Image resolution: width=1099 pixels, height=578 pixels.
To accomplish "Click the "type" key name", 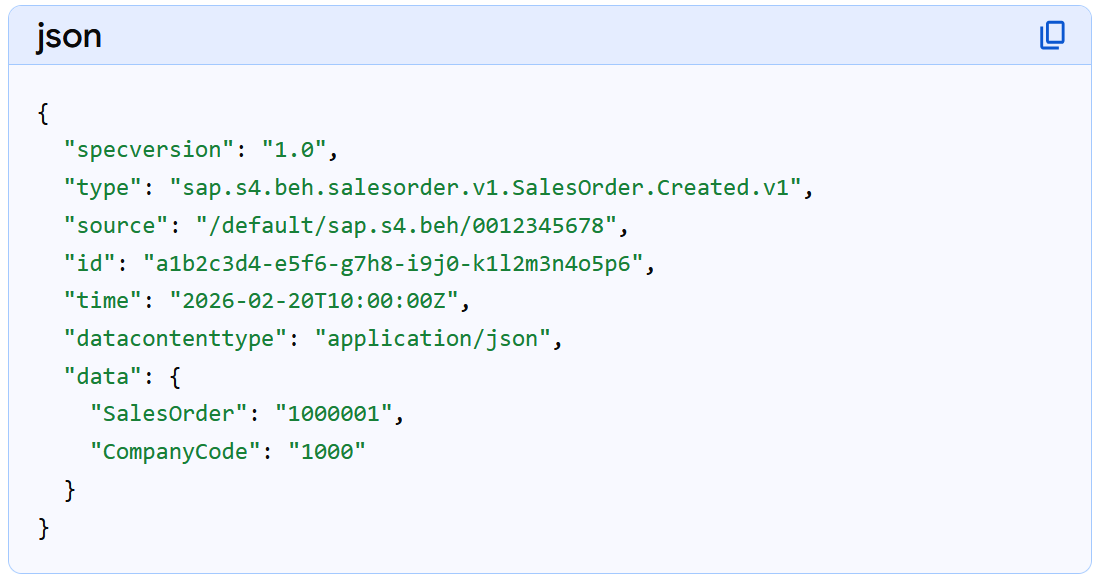I will pyautogui.click(x=103, y=188).
